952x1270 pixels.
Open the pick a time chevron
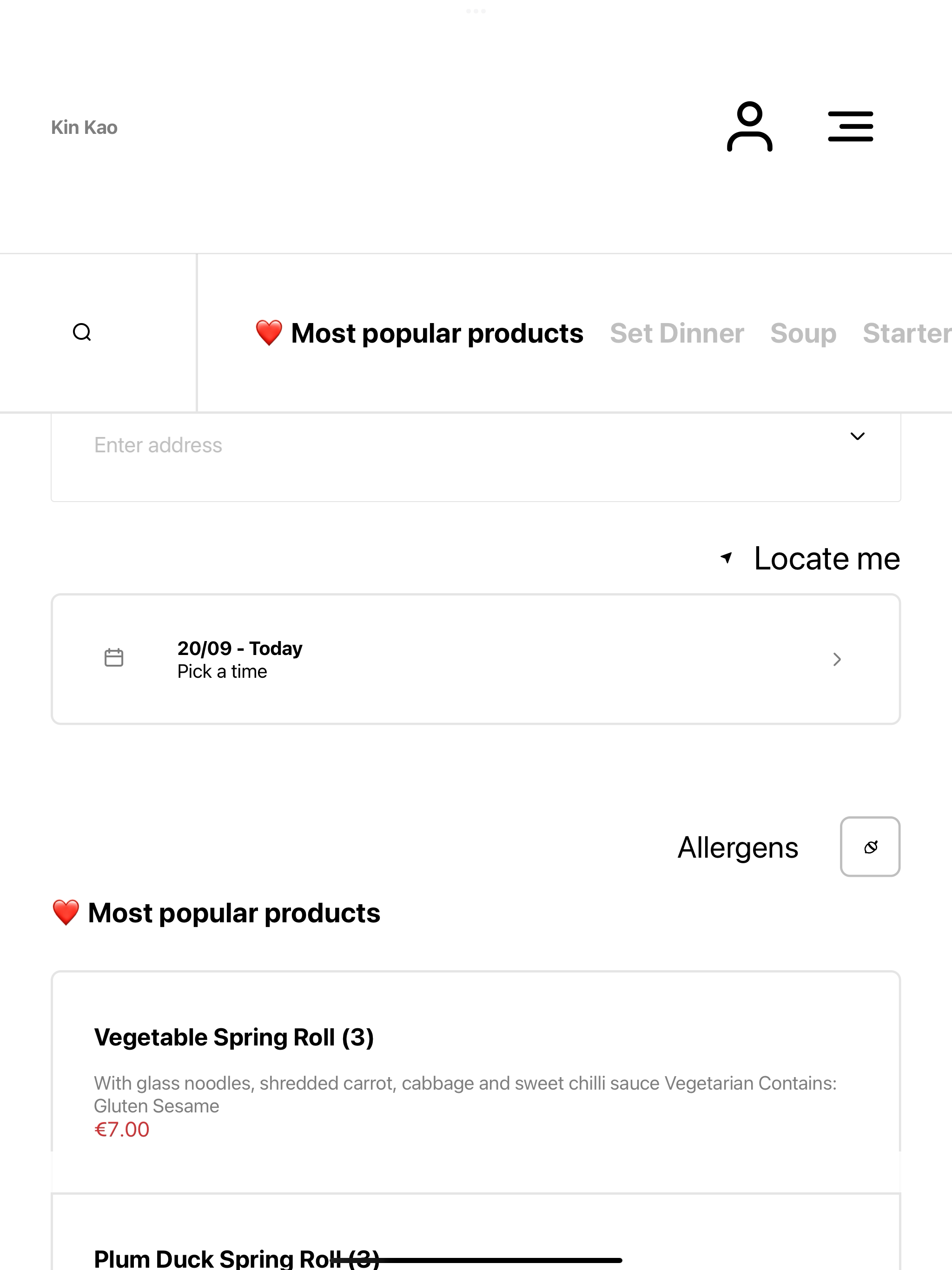point(837,659)
